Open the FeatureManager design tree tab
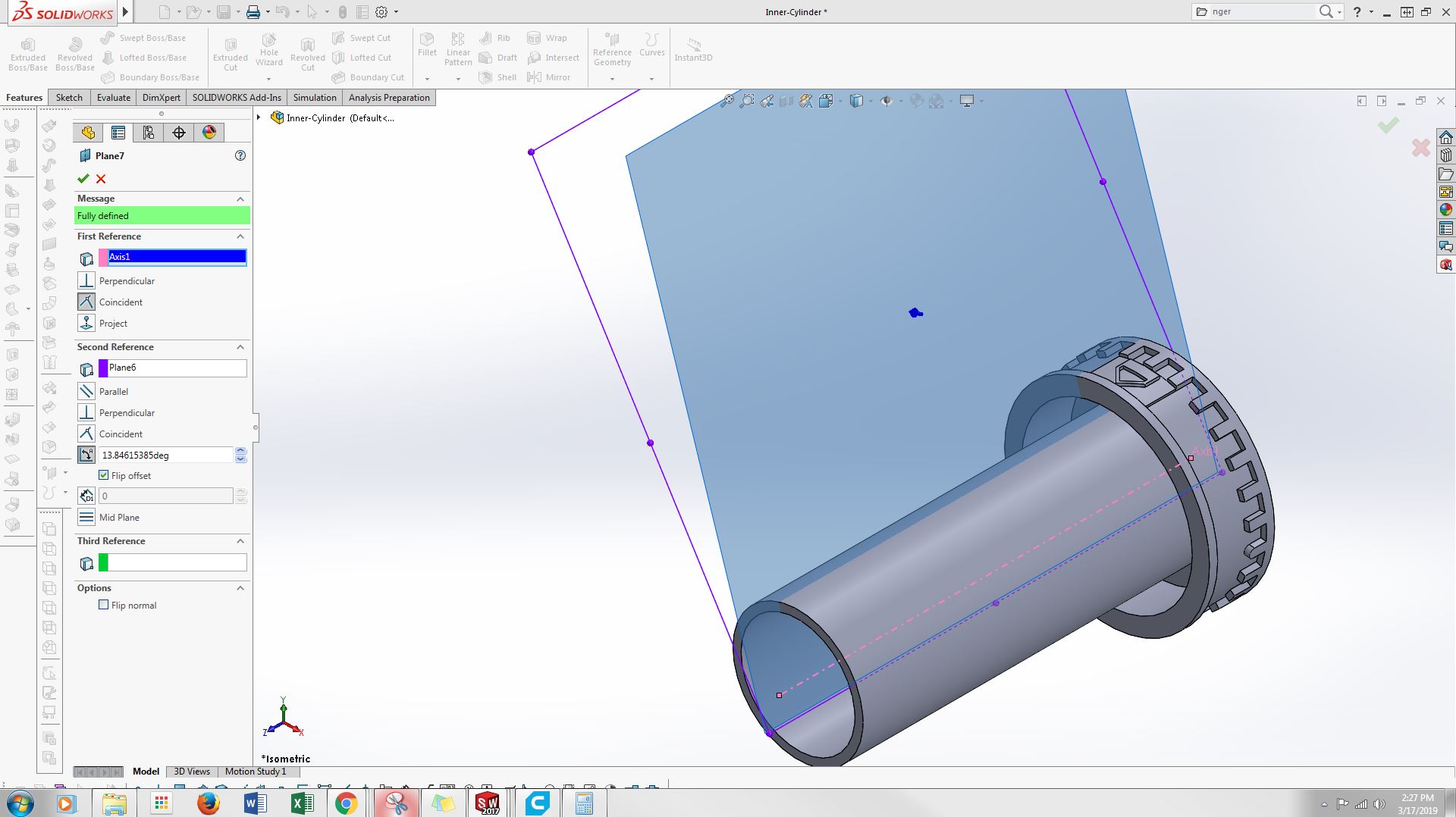The image size is (1456, 817). pyautogui.click(x=88, y=133)
